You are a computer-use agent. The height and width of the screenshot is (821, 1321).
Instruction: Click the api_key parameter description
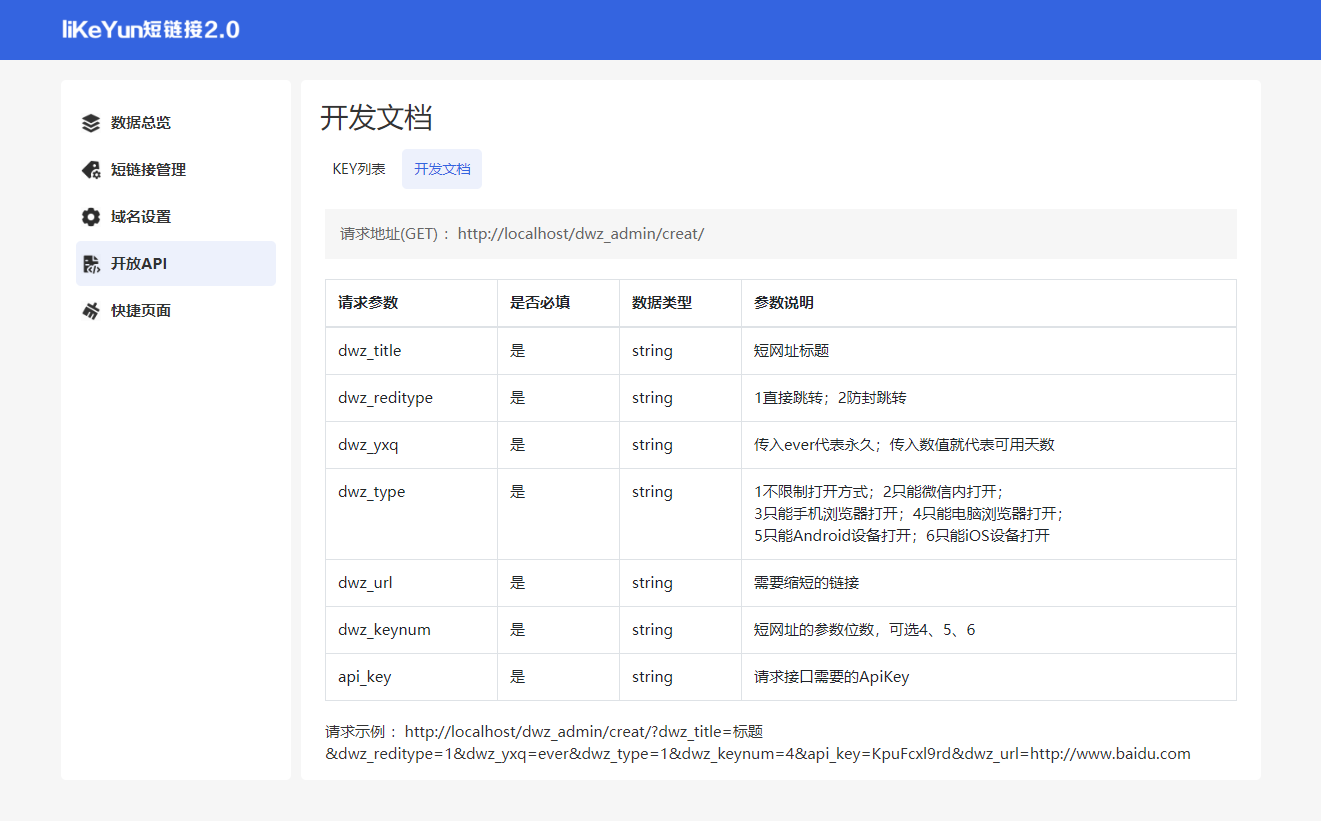tap(831, 676)
